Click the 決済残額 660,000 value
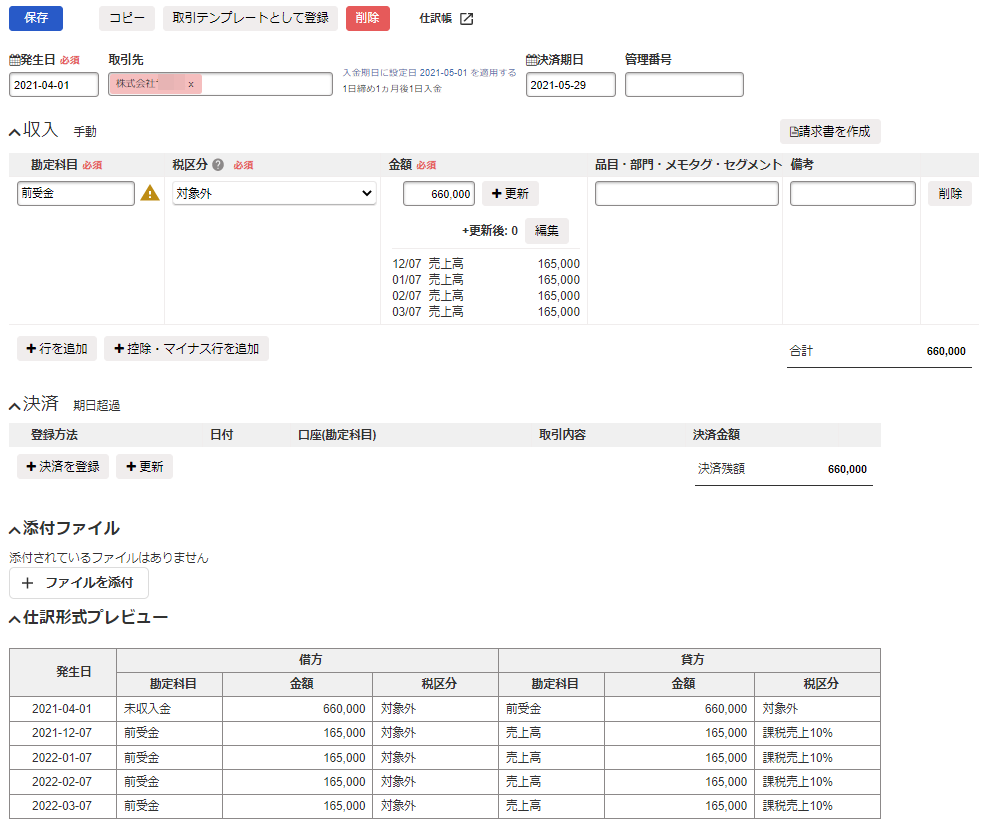Screen dimensions: 990x829 coord(847,469)
